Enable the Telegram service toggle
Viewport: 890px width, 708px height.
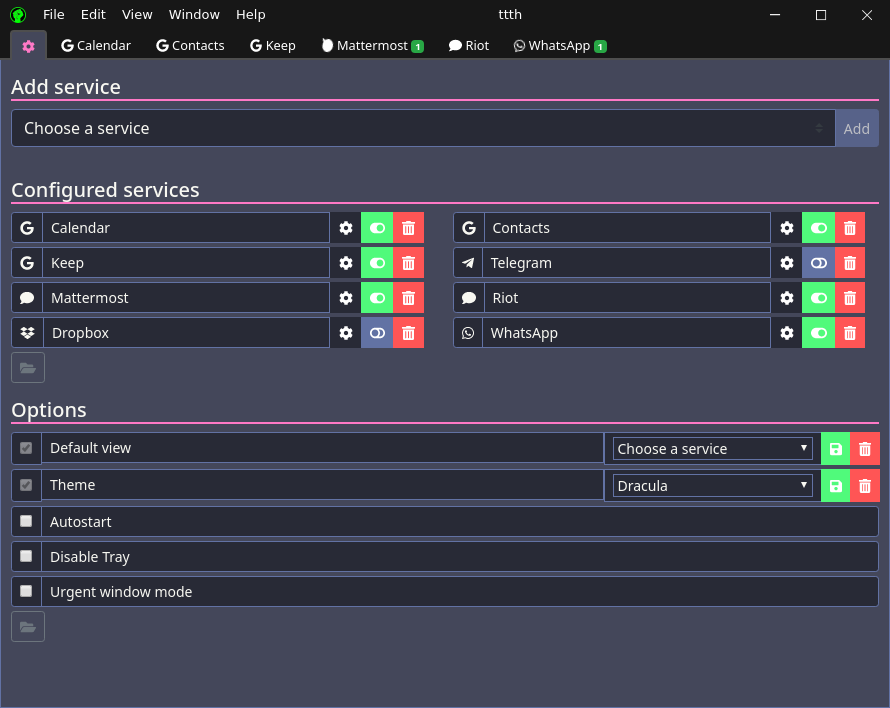pyautogui.click(x=818, y=263)
